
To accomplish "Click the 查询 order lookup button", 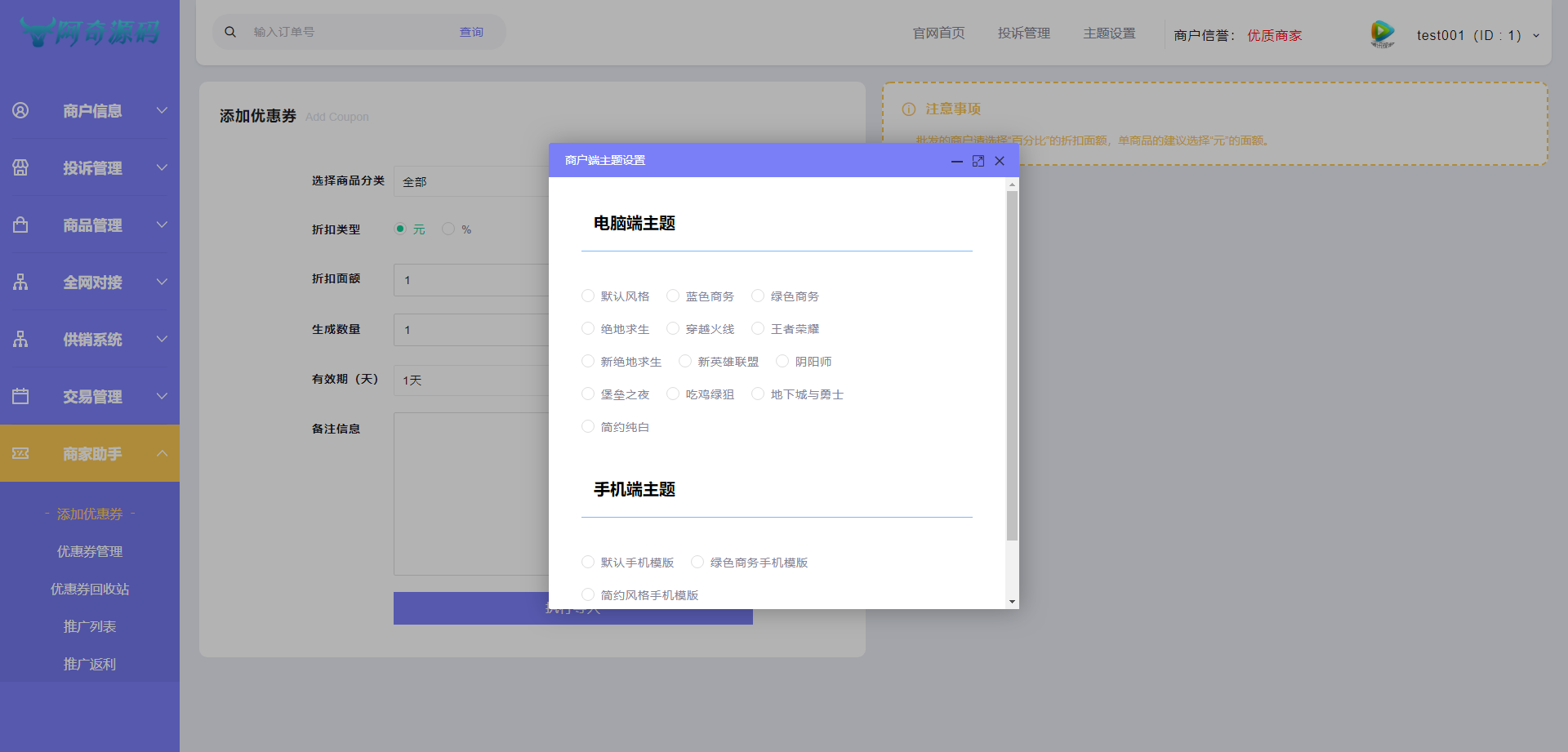I will pos(472,32).
